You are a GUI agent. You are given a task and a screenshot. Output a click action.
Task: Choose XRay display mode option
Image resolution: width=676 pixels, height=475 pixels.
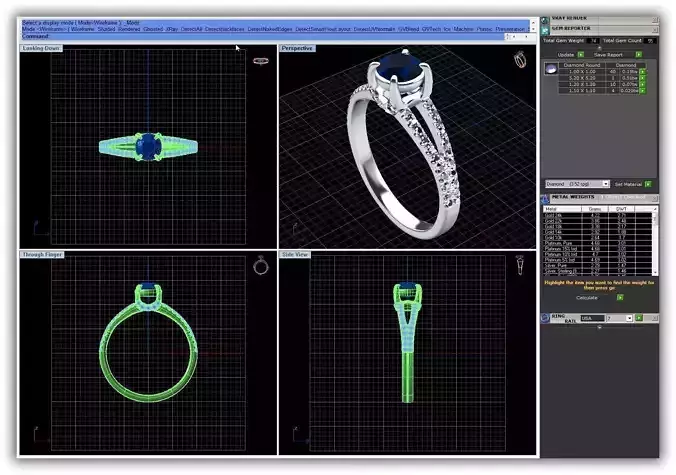point(172,29)
